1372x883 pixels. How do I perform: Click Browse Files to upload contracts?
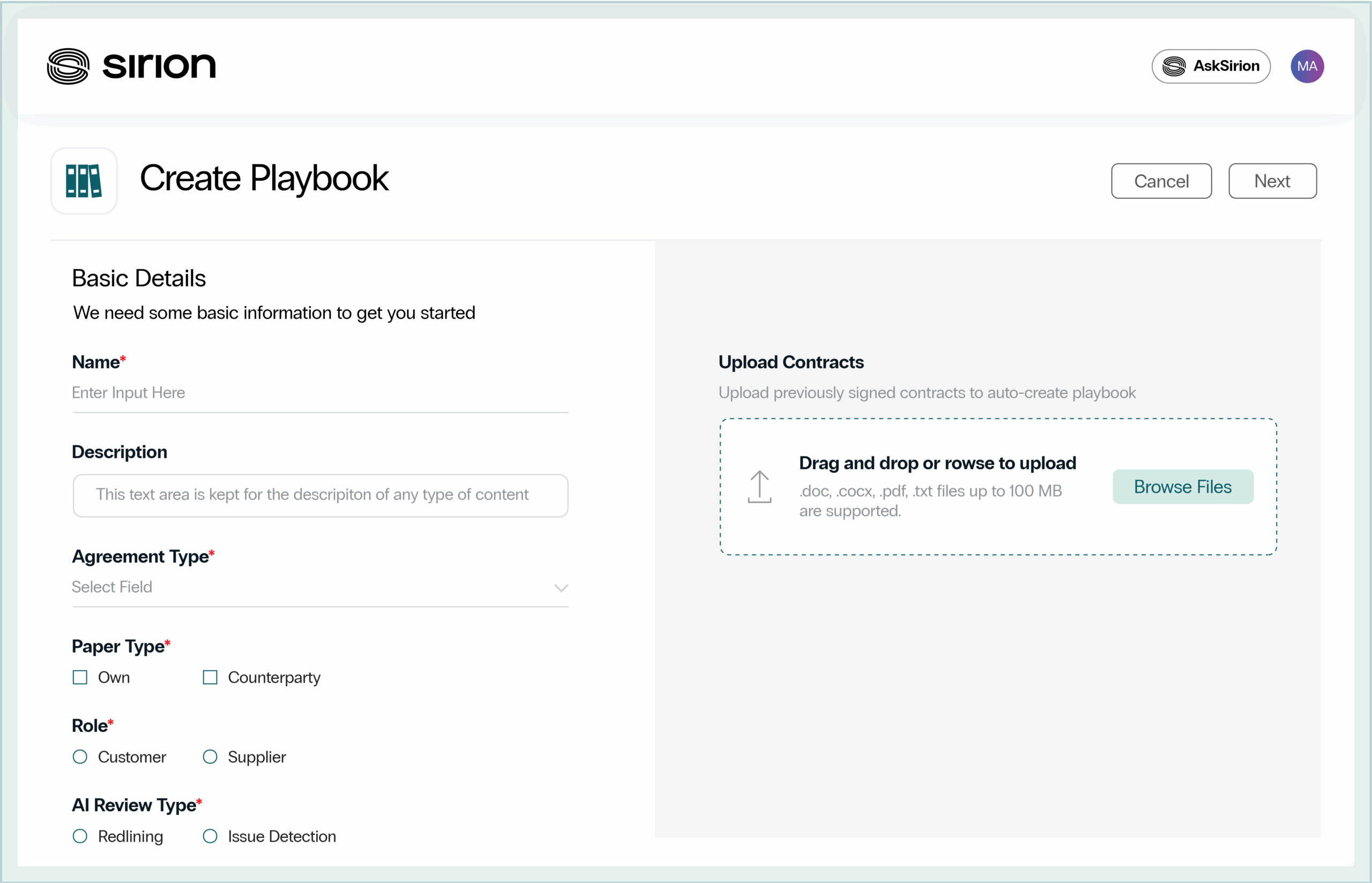[1182, 486]
